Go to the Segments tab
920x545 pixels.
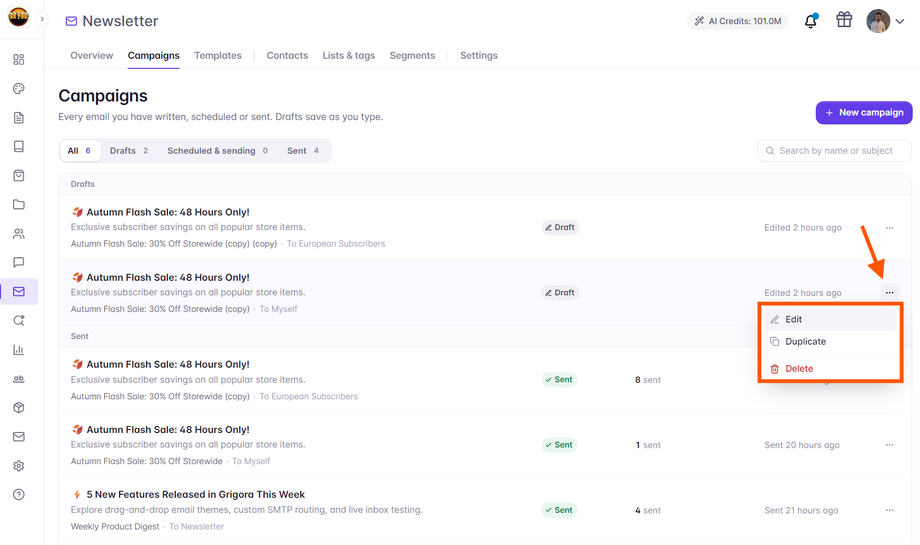(412, 55)
